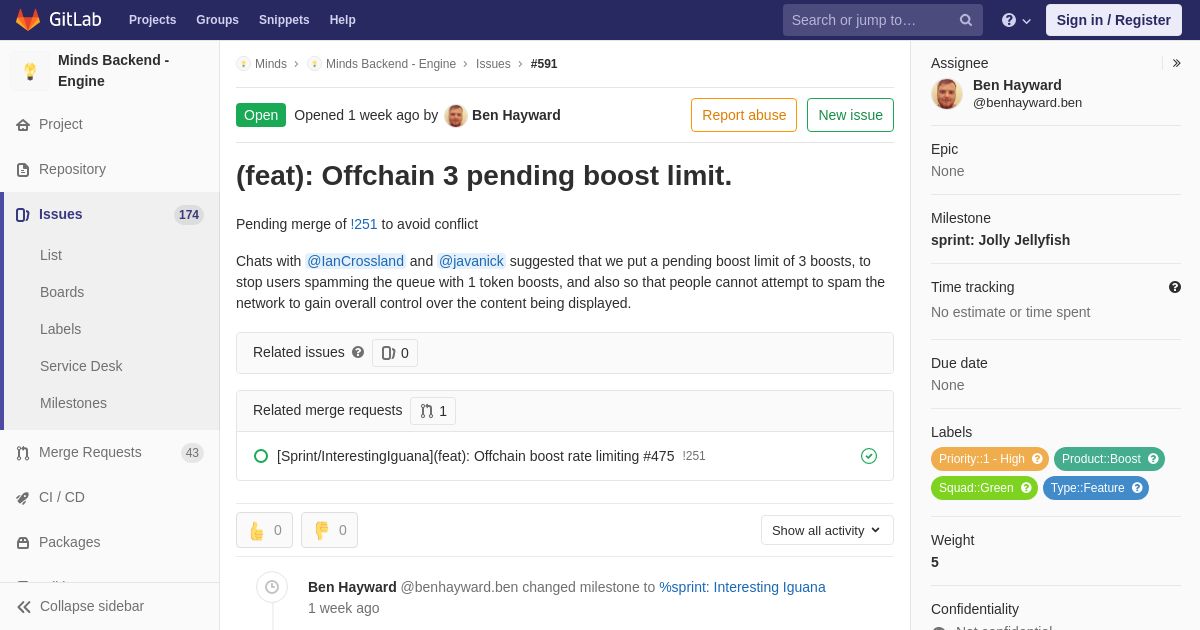This screenshot has height=630, width=1200.
Task: Open the Show all activity dropdown
Action: tap(827, 530)
